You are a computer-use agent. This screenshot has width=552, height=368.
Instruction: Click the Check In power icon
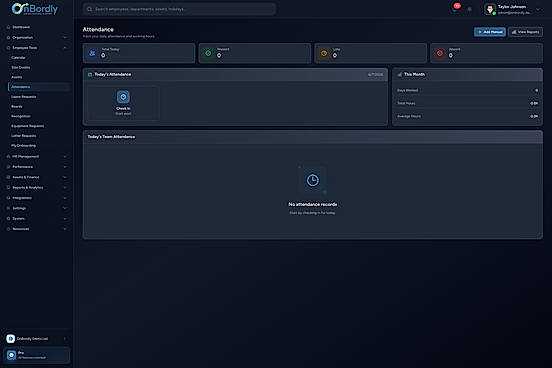123,97
